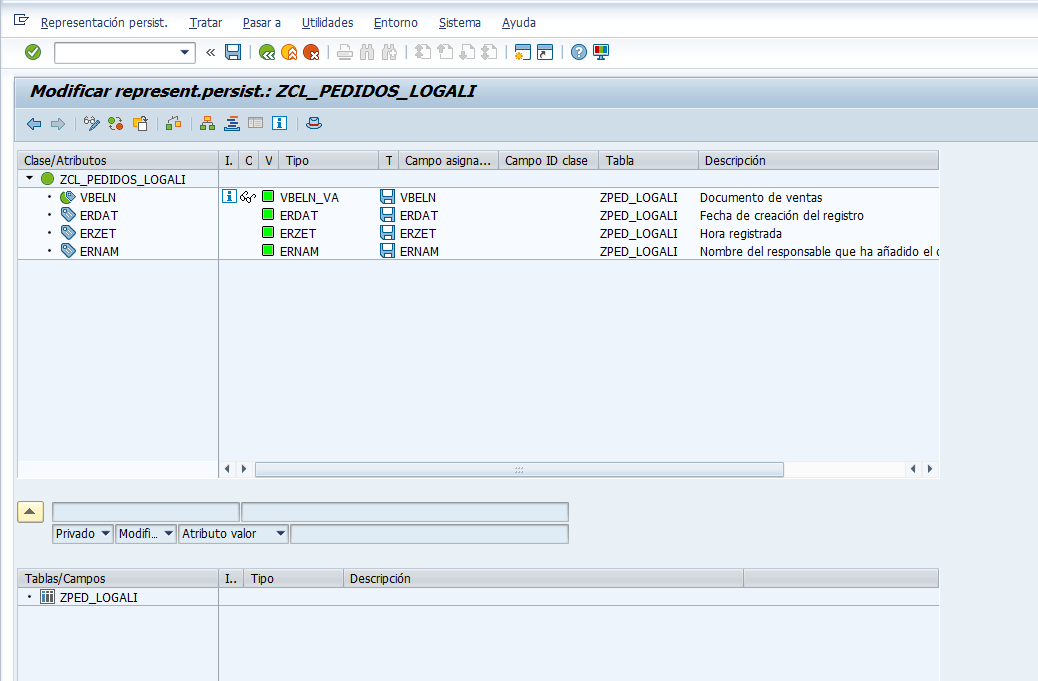Click the yellow up-arrow assign button

click(x=30, y=512)
